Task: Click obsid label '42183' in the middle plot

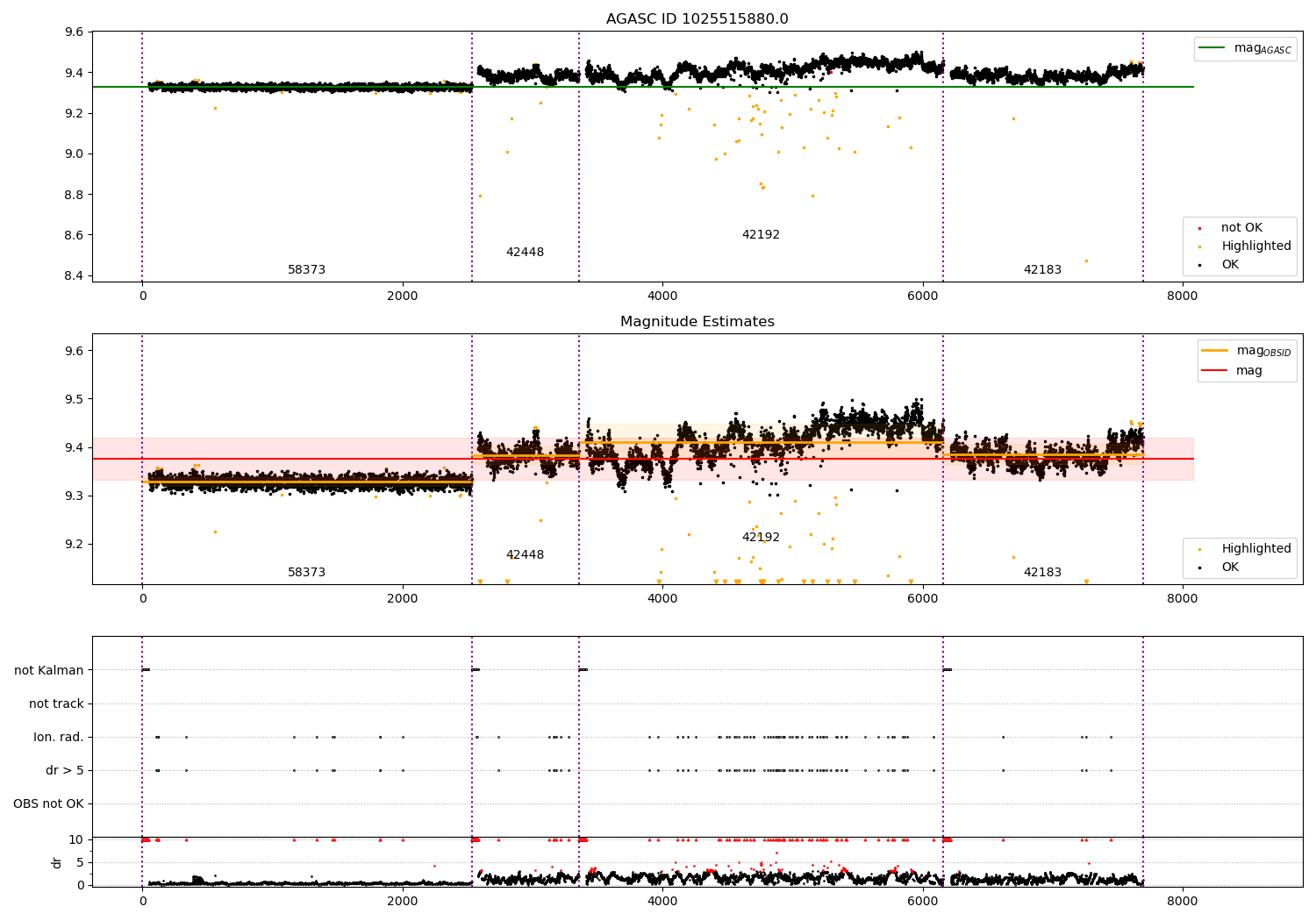Action: coord(1042,573)
